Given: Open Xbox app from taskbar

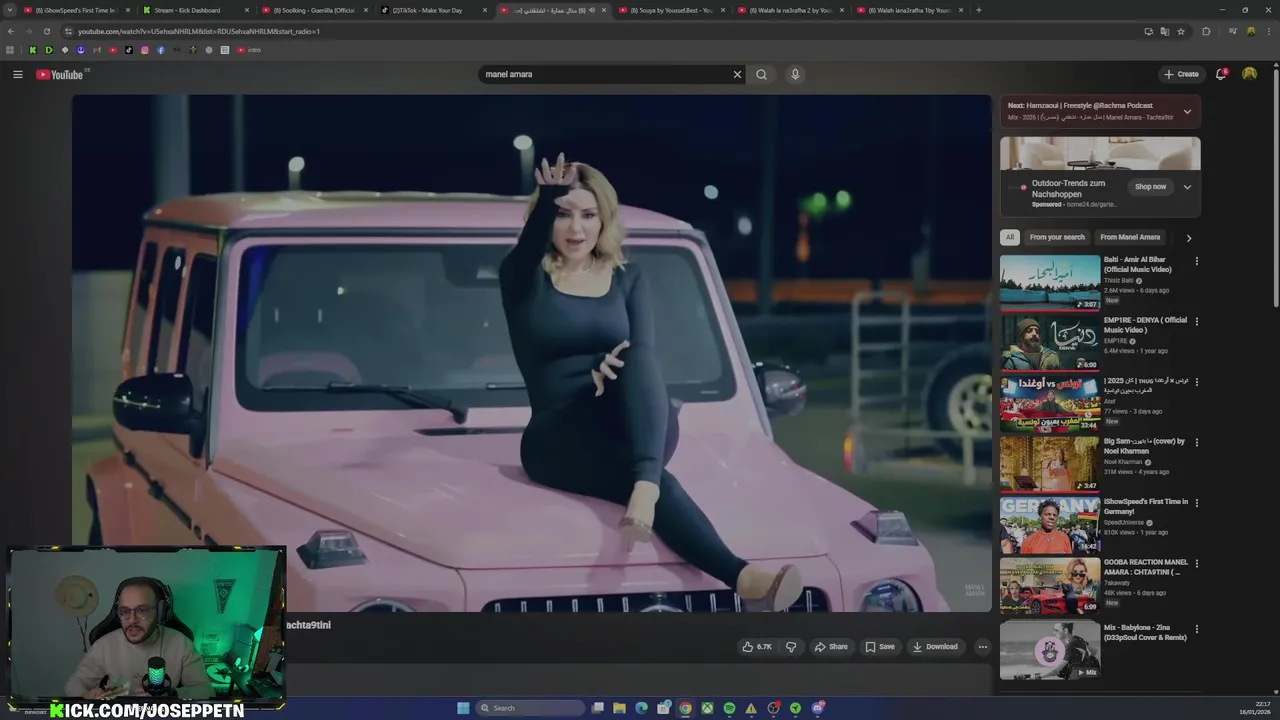Looking at the screenshot, I should coord(707,708).
